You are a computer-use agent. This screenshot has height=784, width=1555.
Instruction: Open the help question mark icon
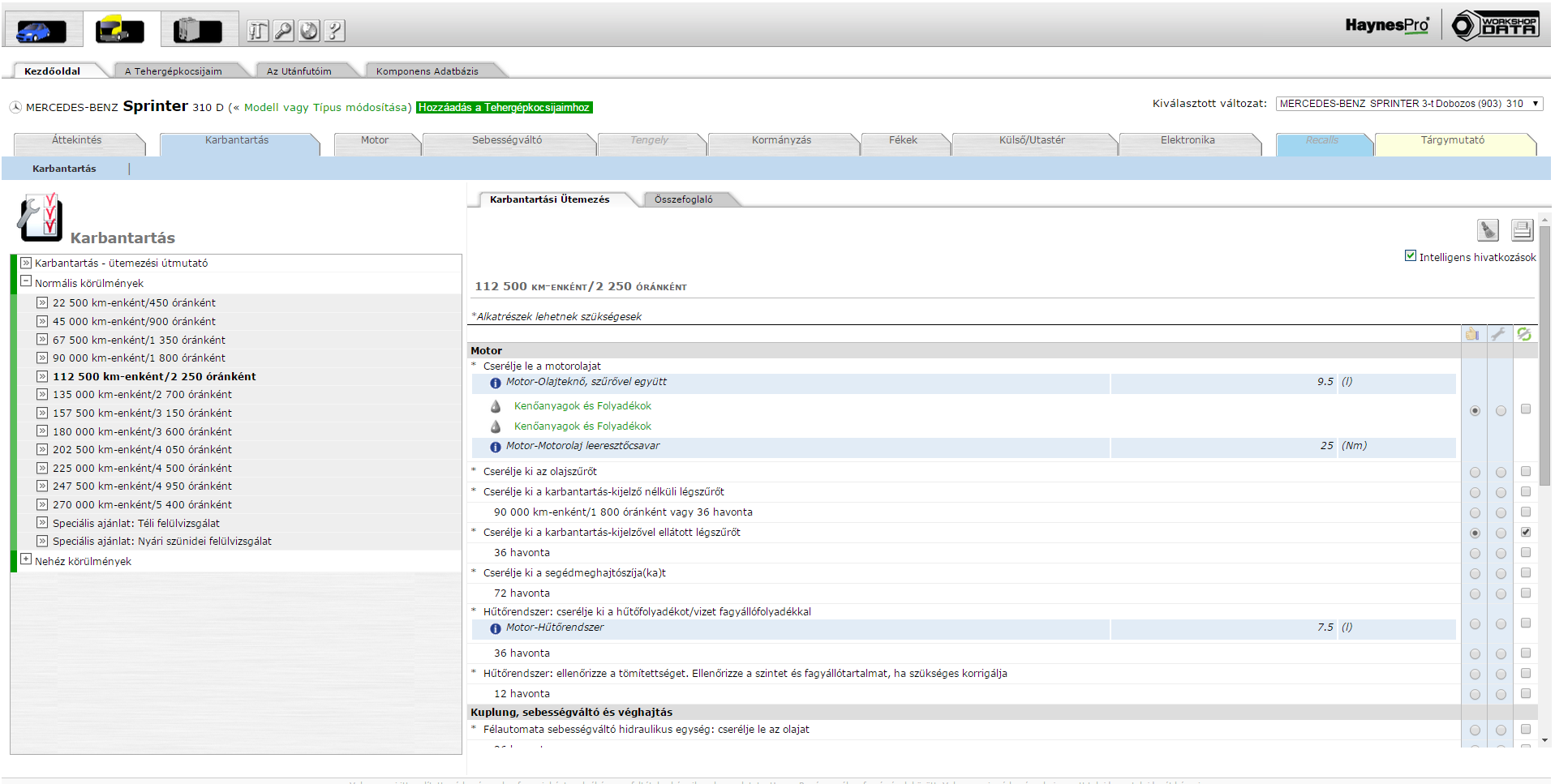(x=334, y=31)
